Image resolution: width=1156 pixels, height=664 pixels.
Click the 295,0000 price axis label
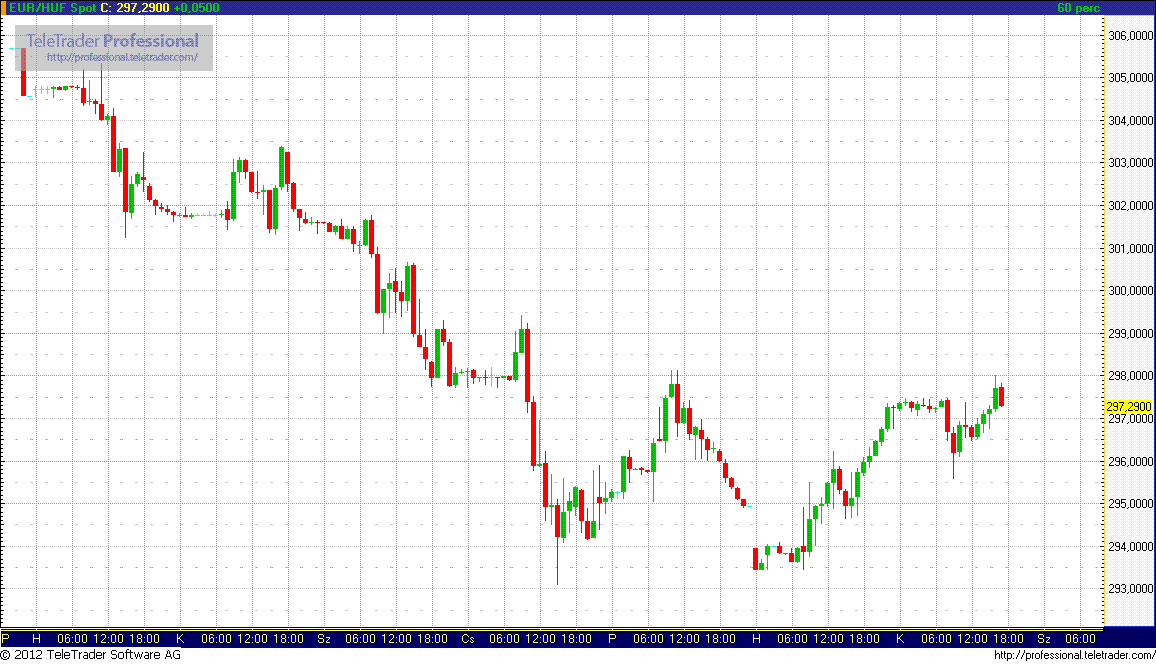[1131, 503]
